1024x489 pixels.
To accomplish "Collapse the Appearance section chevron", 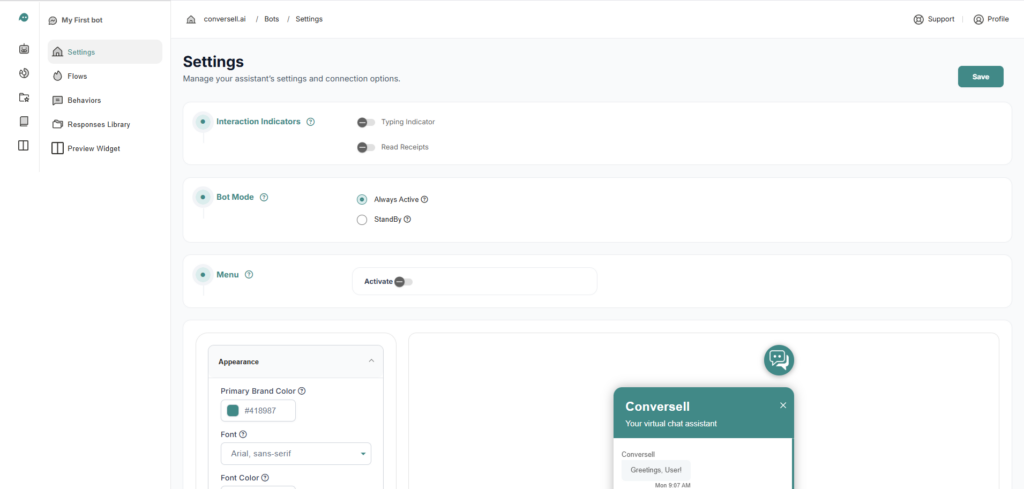I will [x=372, y=361].
